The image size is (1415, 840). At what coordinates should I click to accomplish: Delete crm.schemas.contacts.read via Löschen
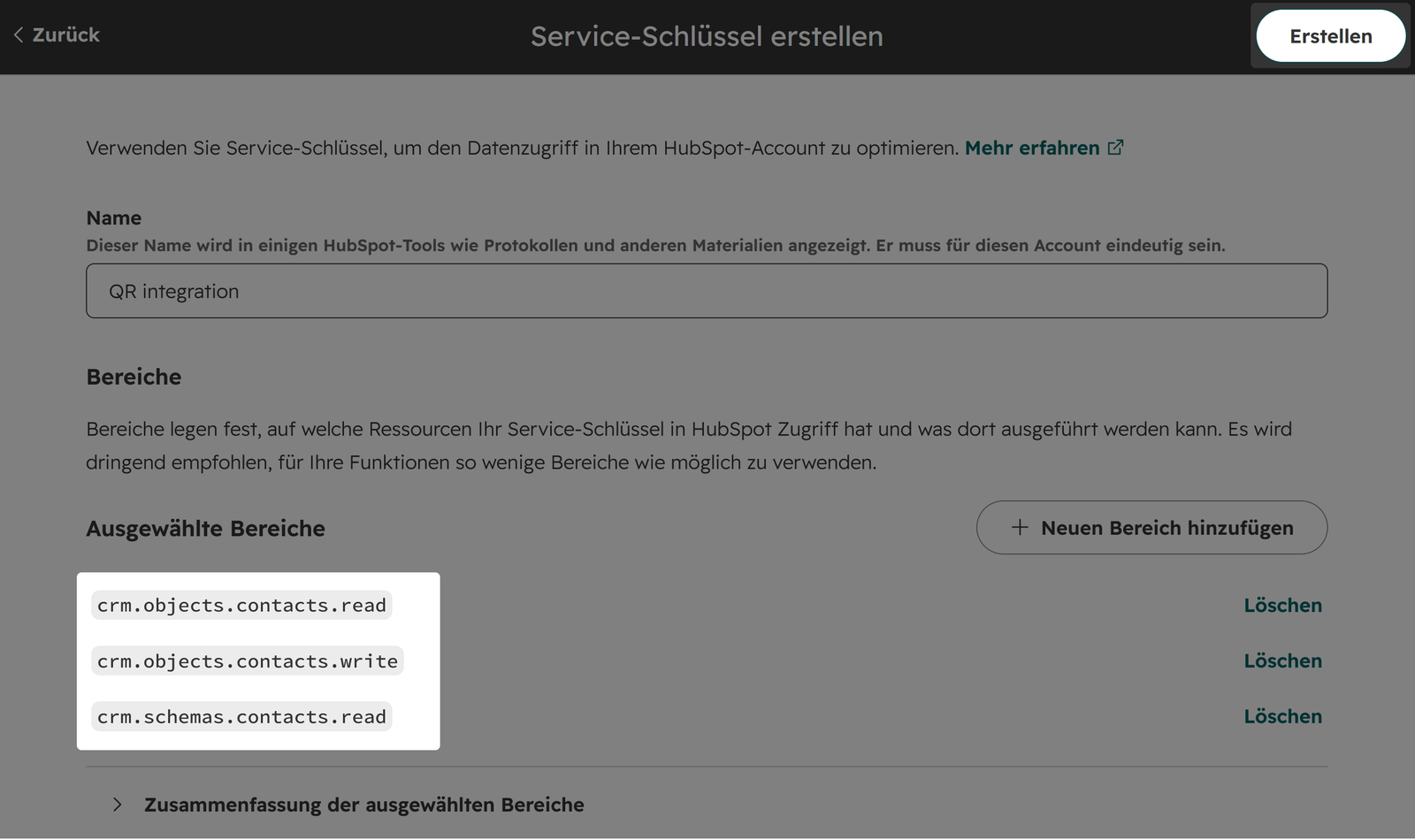(1282, 716)
